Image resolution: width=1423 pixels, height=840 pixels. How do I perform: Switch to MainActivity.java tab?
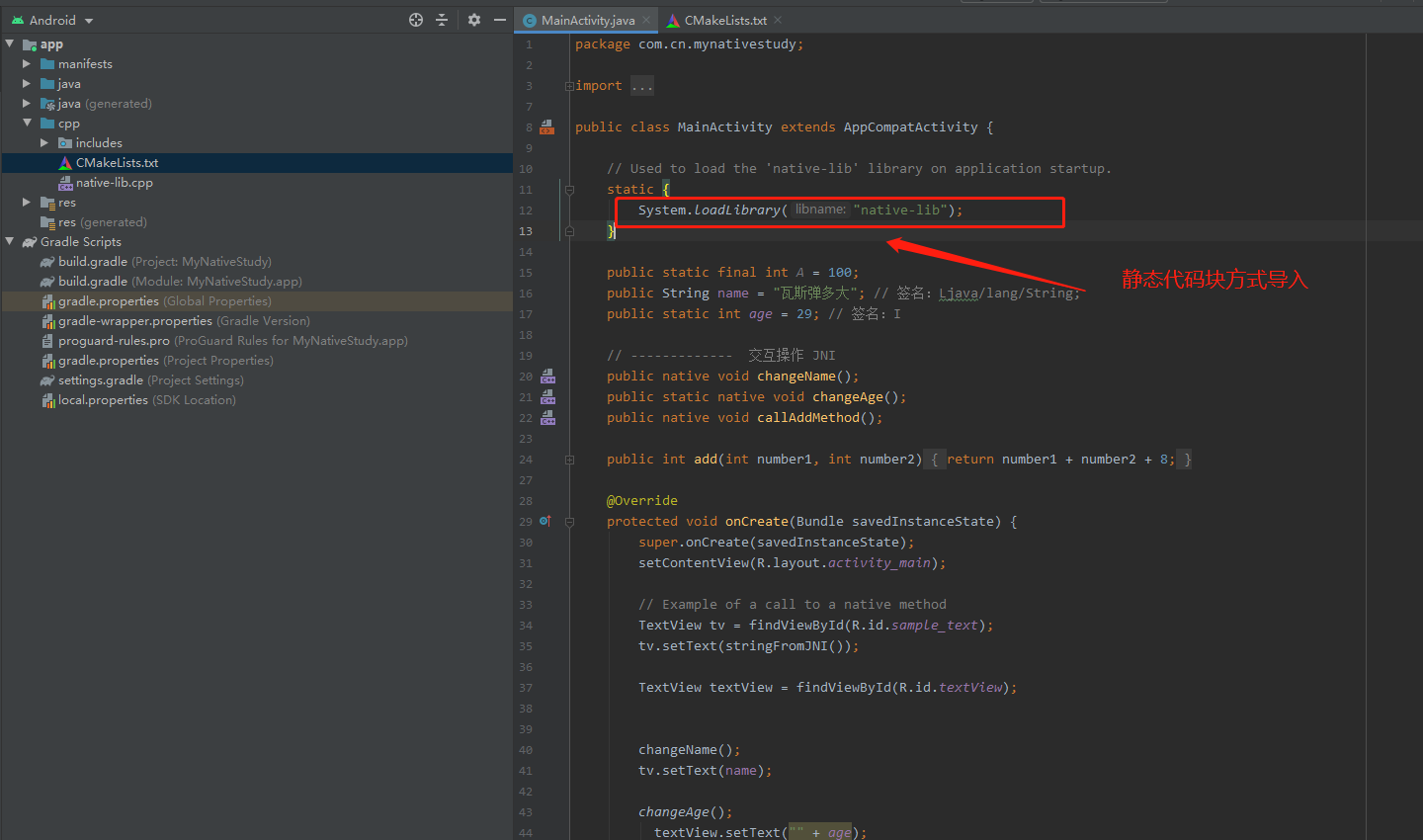[588, 20]
